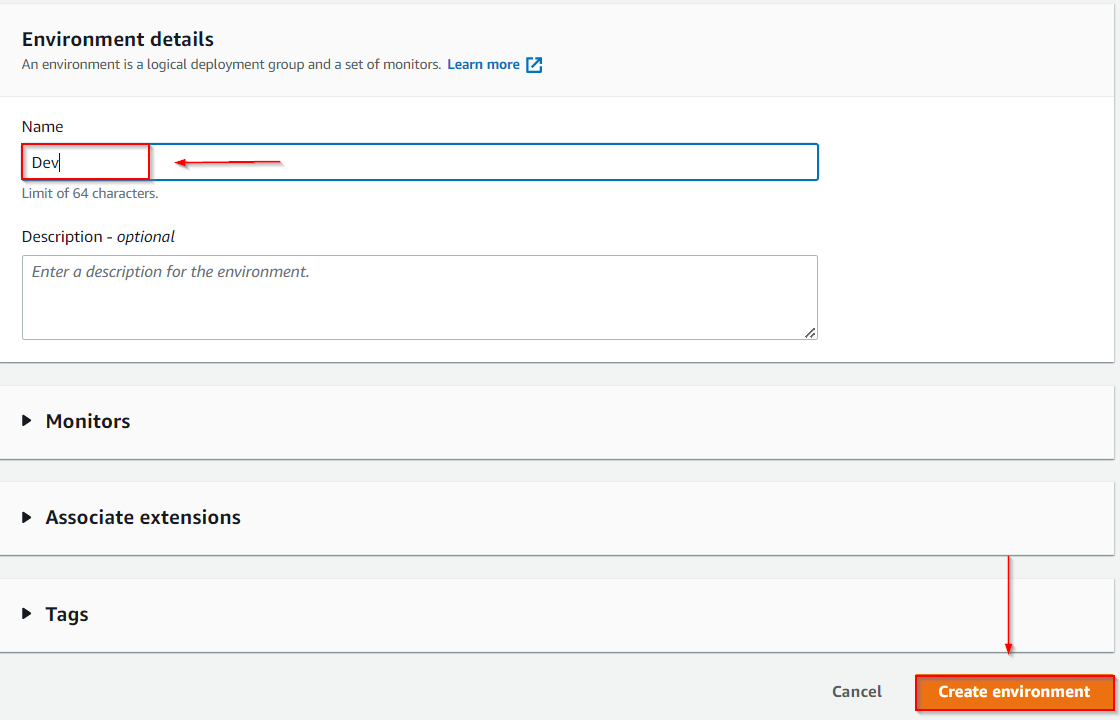Select the Associate extensions heading text
Image resolution: width=1120 pixels, height=720 pixels.
click(143, 517)
